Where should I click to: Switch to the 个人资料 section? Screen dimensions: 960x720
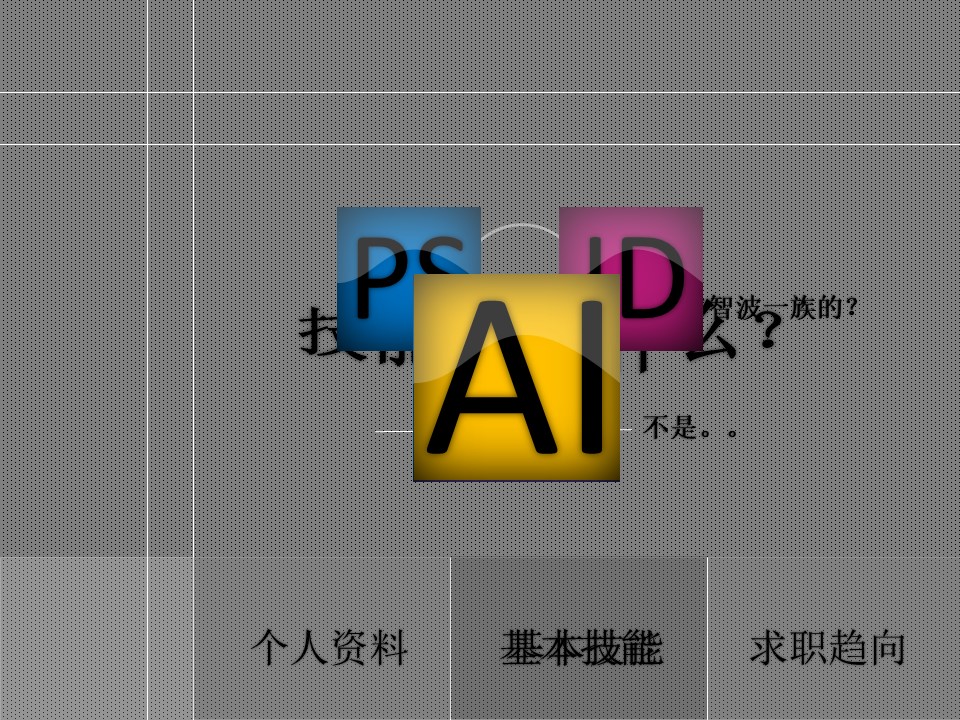(x=334, y=648)
